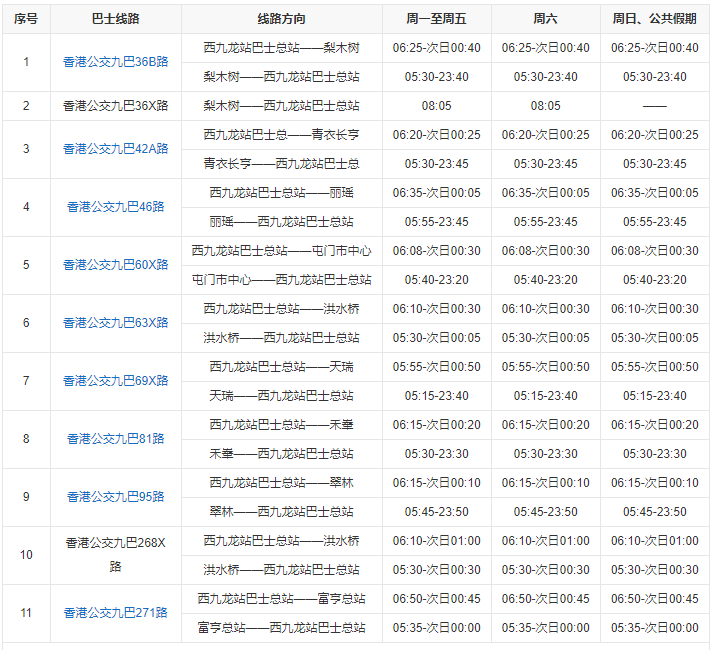Click Saturday time 05:55-次日00:50
The image size is (713, 650).
(x=545, y=367)
